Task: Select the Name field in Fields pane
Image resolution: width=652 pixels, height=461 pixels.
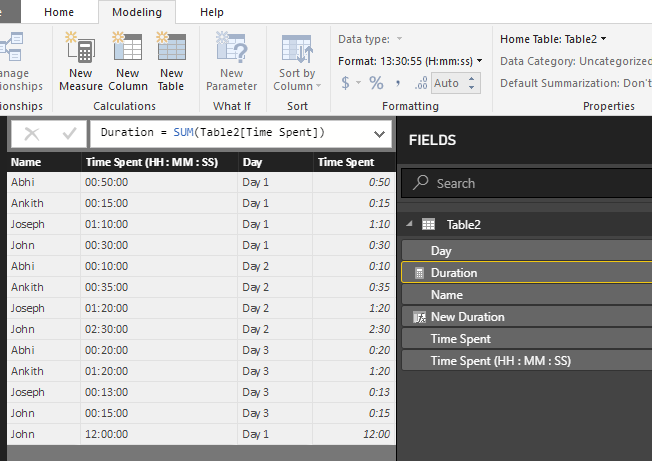Action: click(526, 295)
